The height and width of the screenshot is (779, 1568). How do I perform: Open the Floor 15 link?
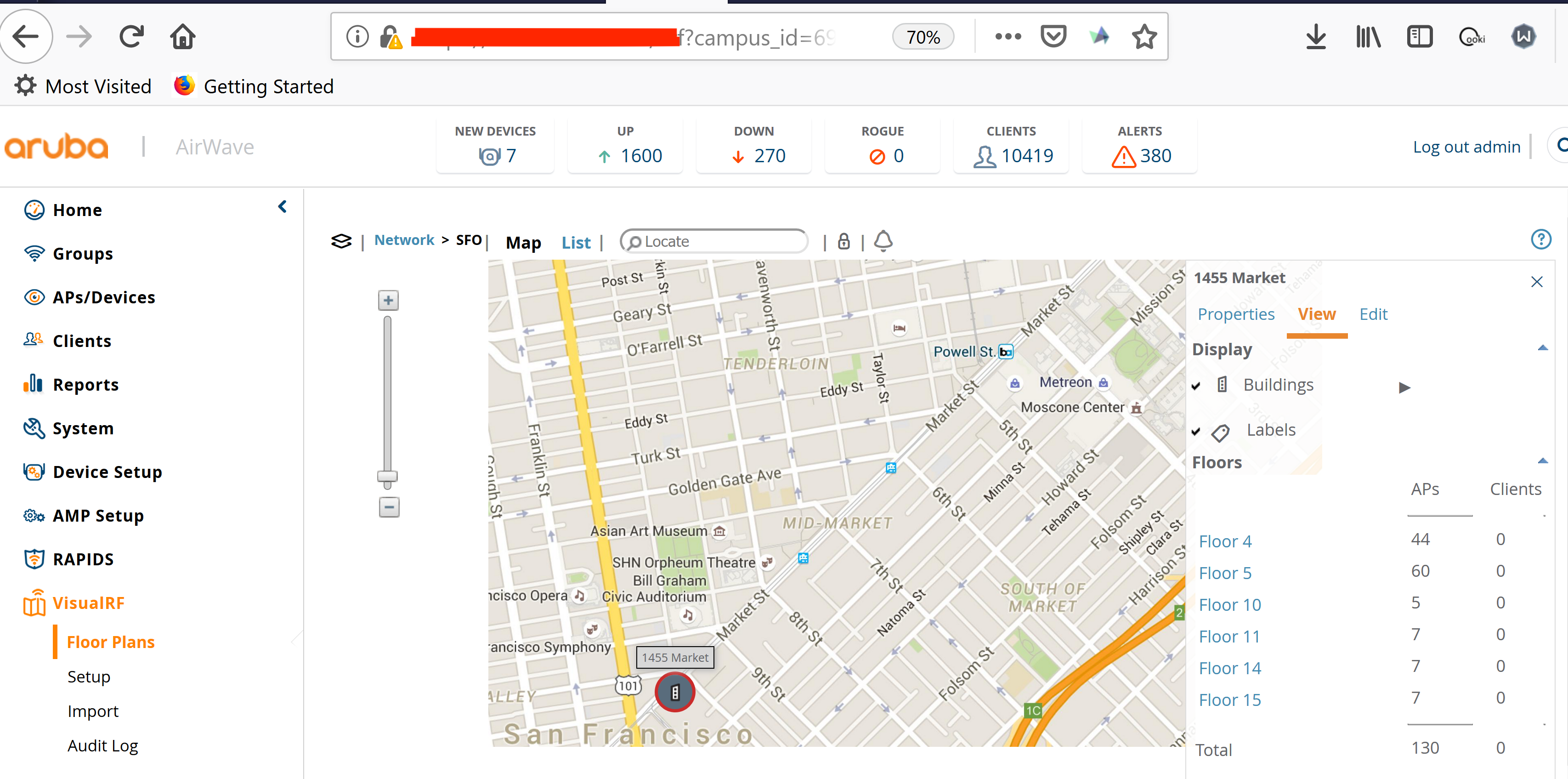1229,700
